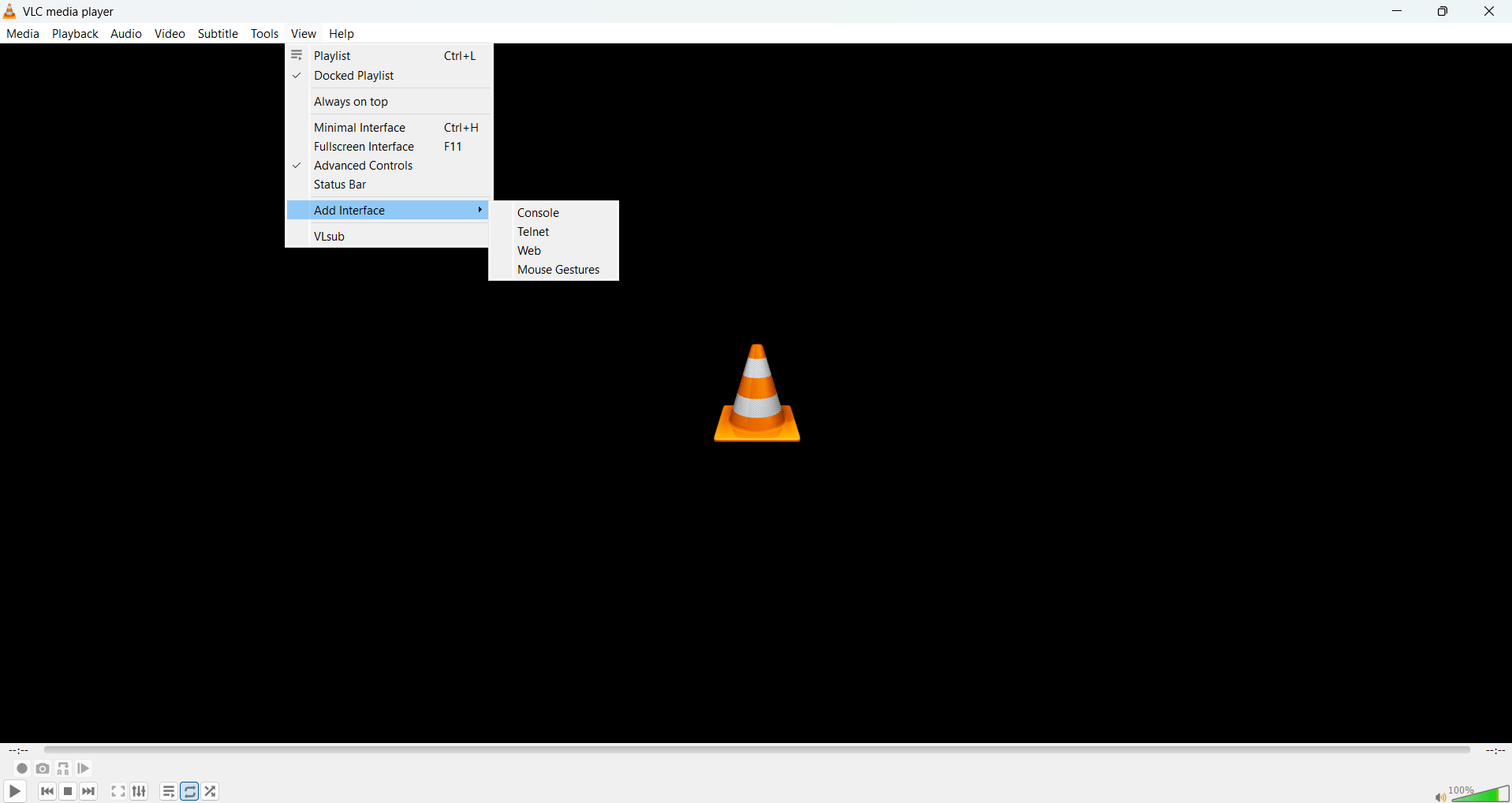
Task: Open the Playback menu
Action: (x=75, y=33)
